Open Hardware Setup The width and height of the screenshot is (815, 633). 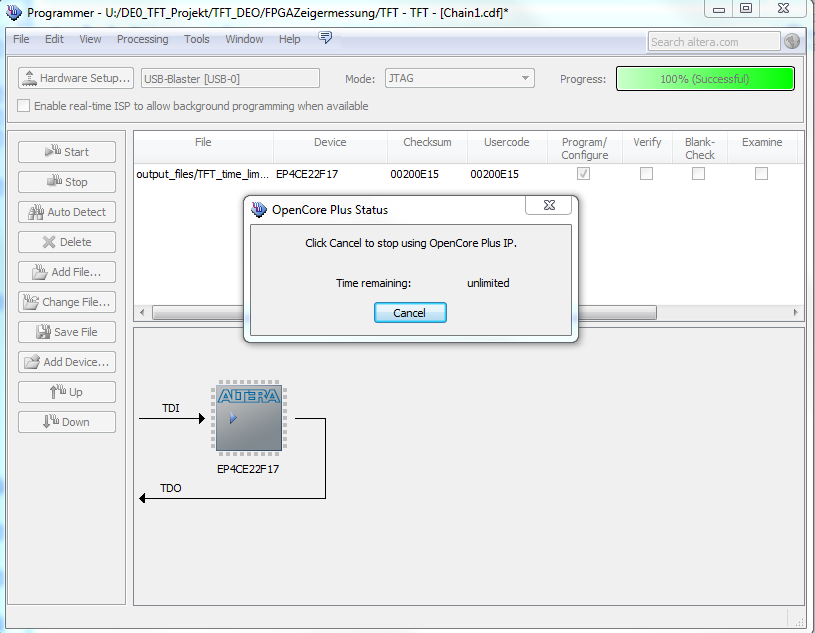(x=76, y=78)
